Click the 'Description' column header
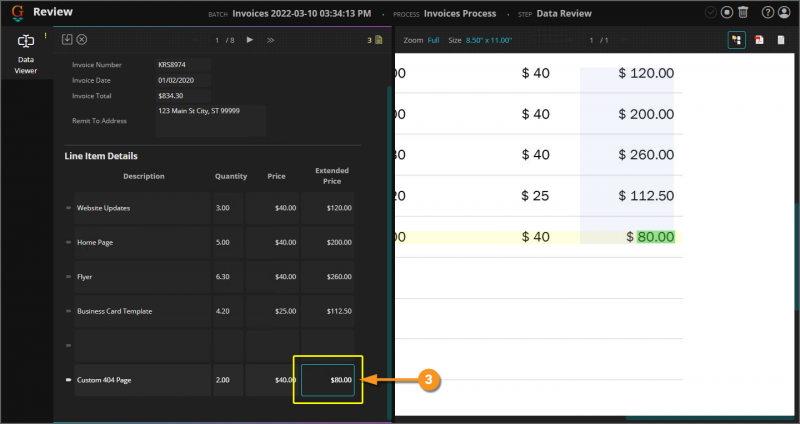This screenshot has height=424, width=800. point(144,176)
